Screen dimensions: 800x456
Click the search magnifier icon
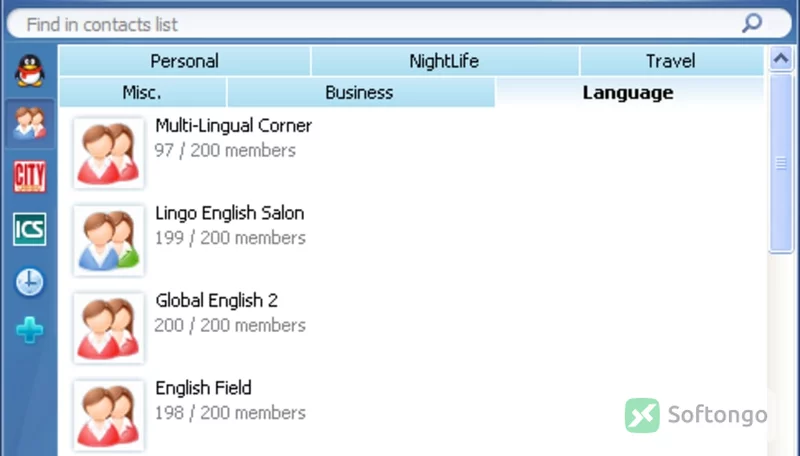point(752,23)
